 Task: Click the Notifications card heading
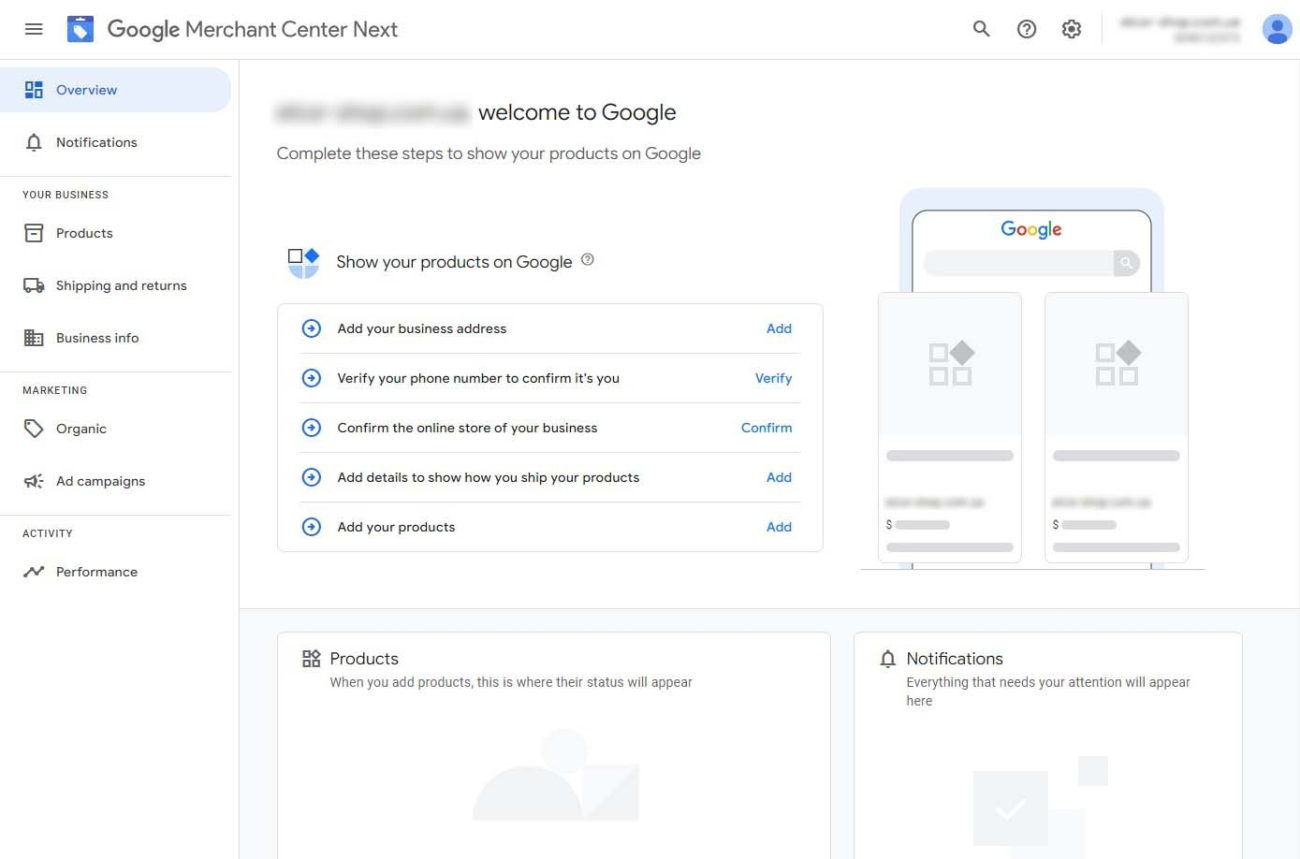pos(954,658)
